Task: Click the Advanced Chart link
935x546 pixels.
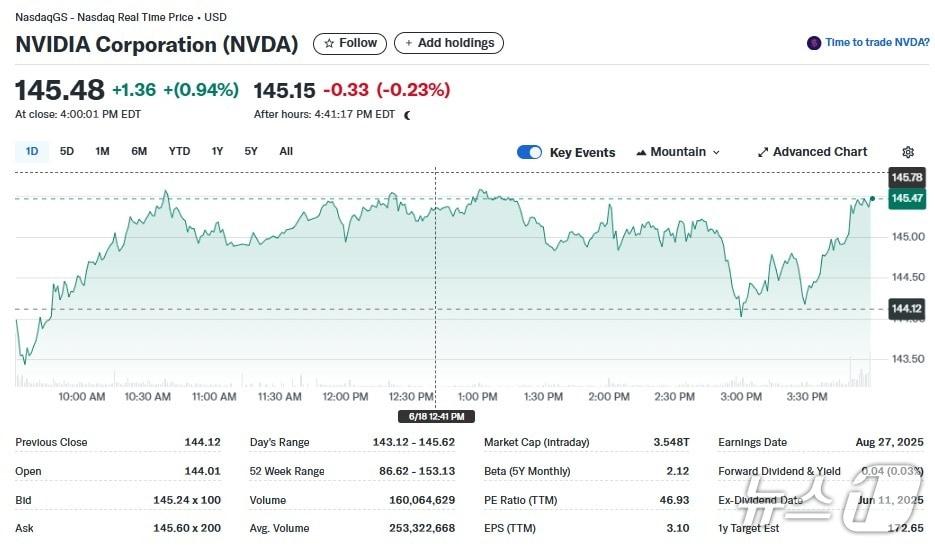Action: [x=820, y=152]
